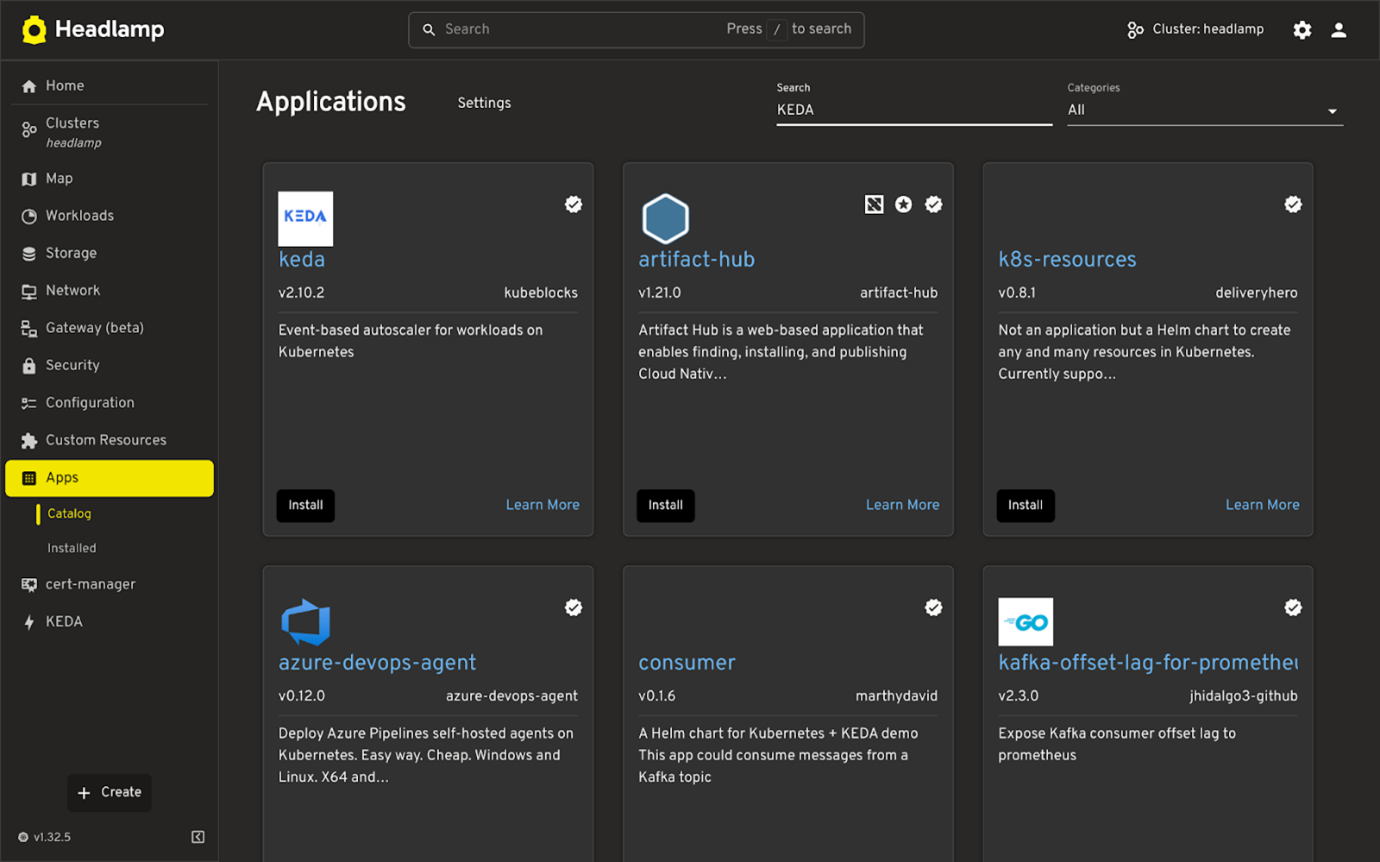1380x862 pixels.
Task: Open the k8s-resources title link
Action: (1067, 260)
